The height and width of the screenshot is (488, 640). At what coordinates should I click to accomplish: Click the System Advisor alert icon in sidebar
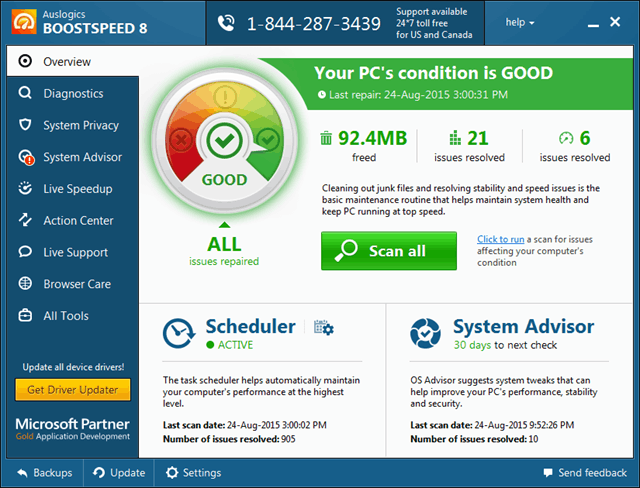[26, 157]
